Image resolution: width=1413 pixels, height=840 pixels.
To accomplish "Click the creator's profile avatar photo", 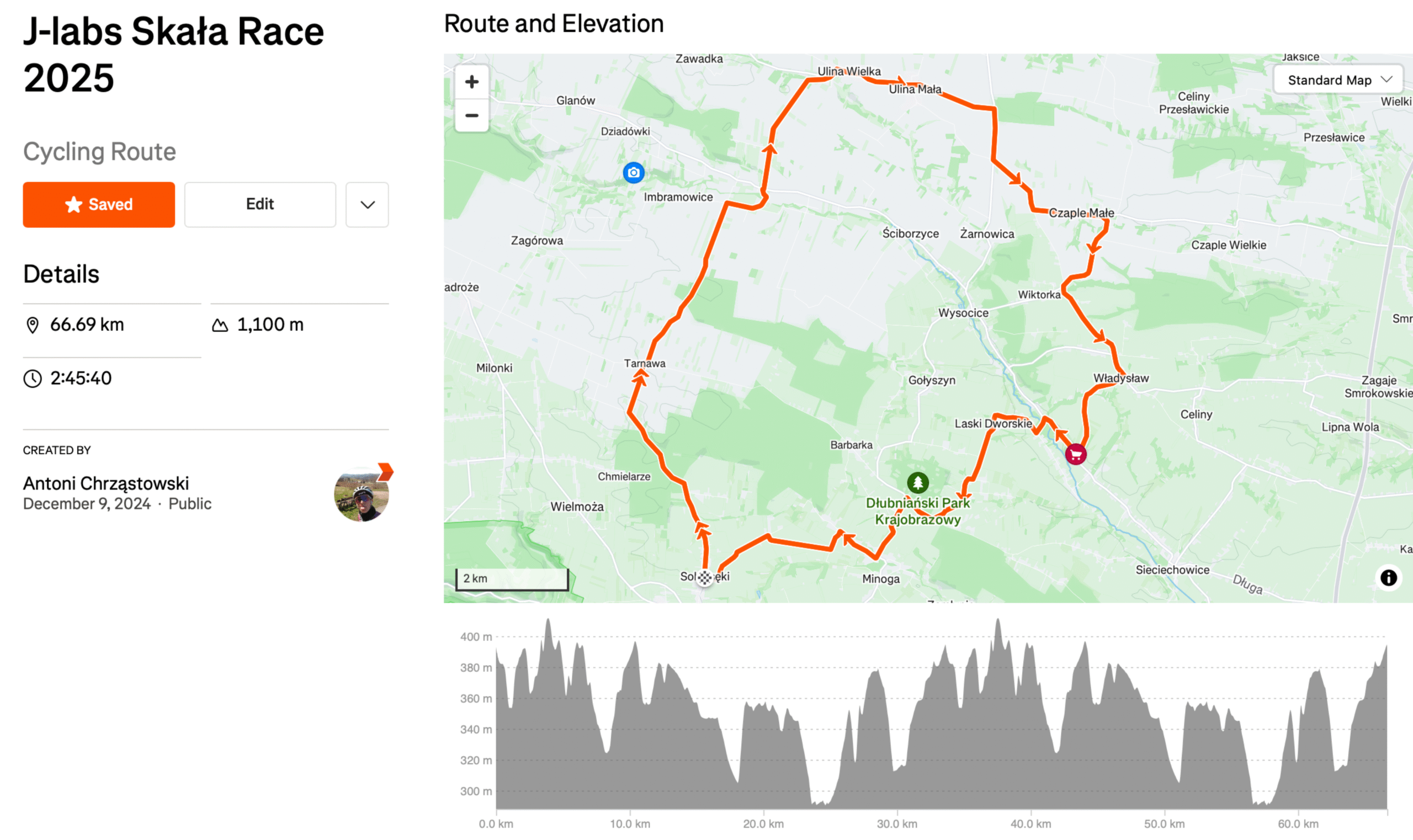I will (362, 494).
